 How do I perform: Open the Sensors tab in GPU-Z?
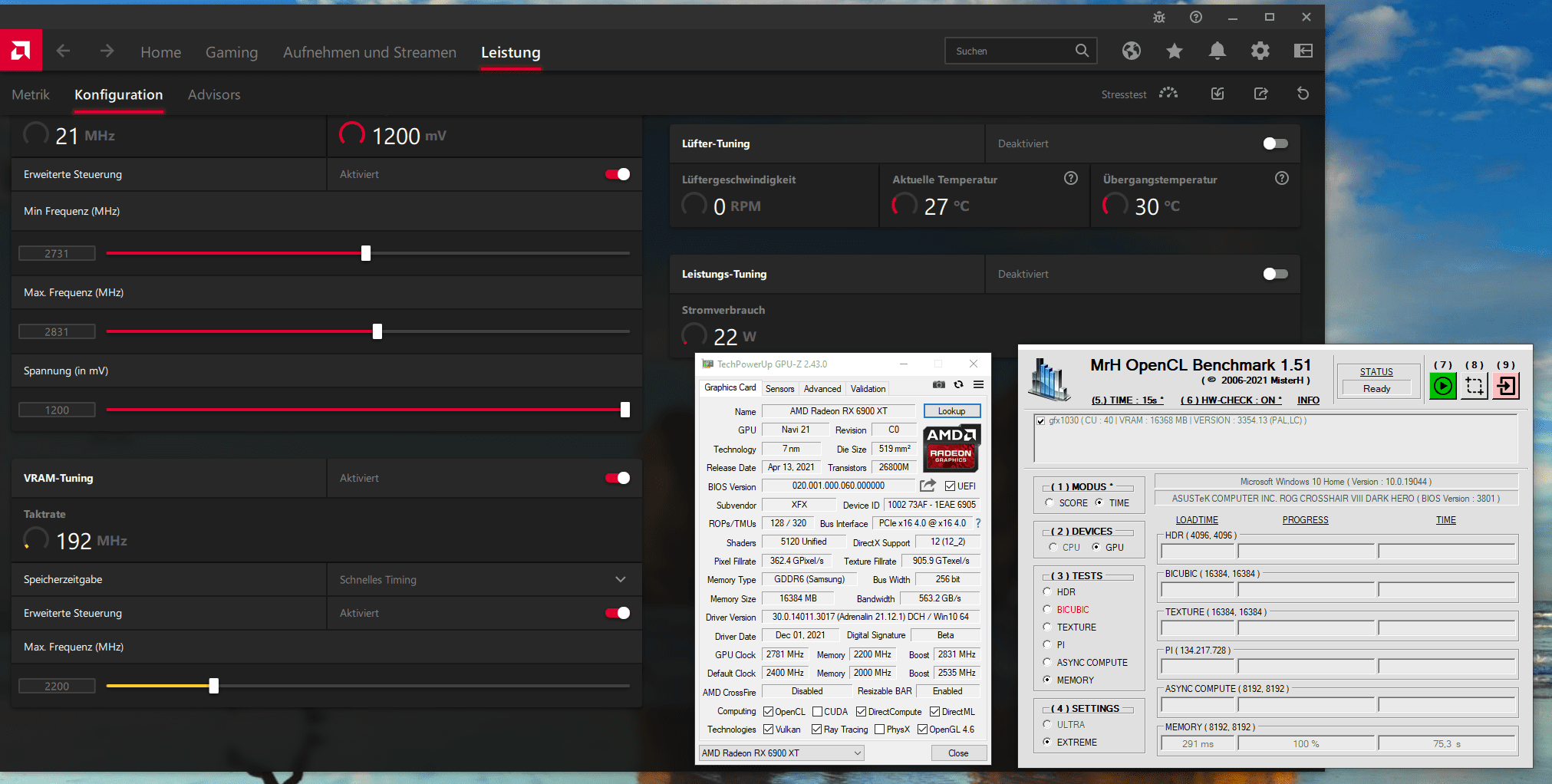pos(779,389)
